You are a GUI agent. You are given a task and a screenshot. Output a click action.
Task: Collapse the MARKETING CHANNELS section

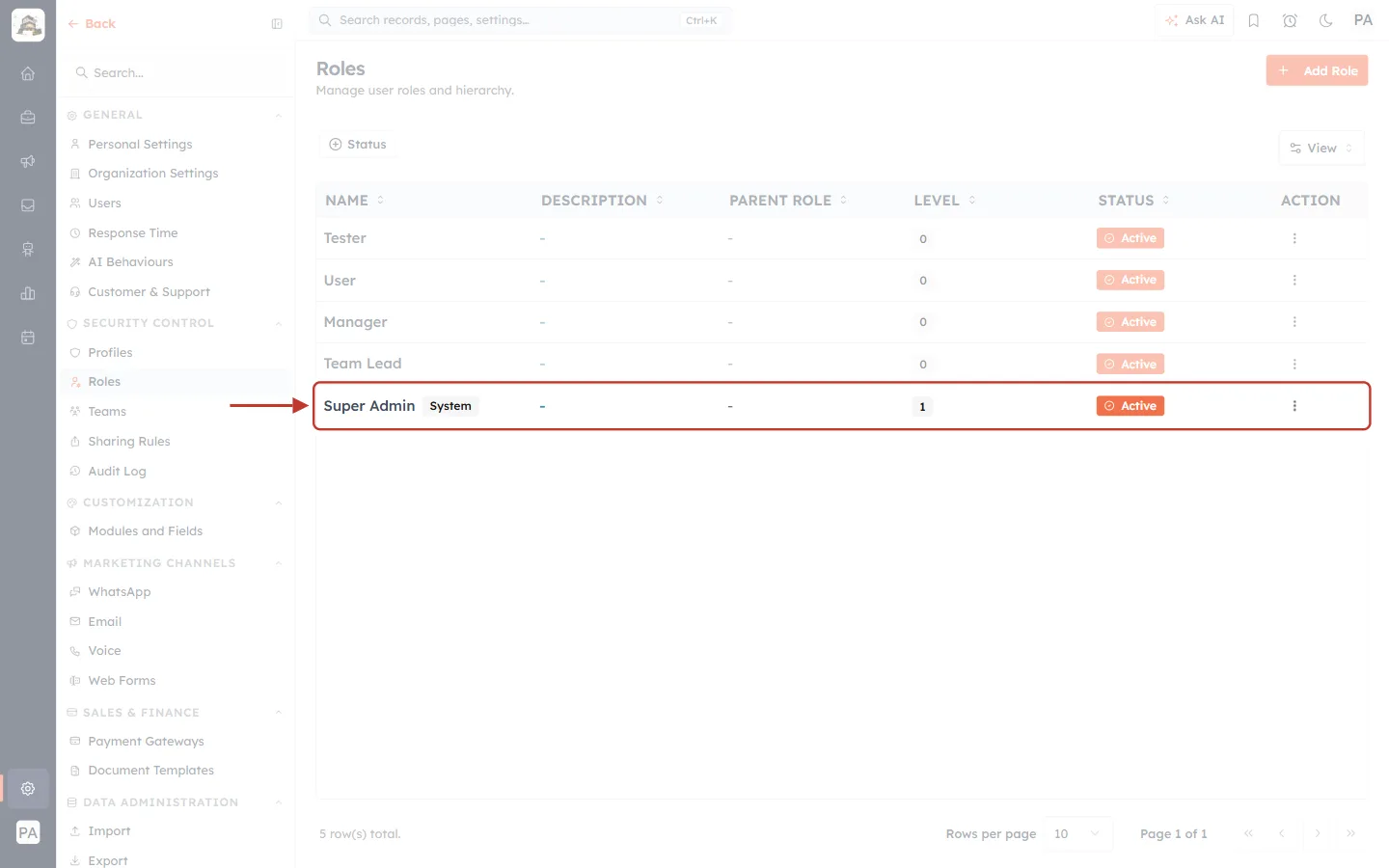278,564
